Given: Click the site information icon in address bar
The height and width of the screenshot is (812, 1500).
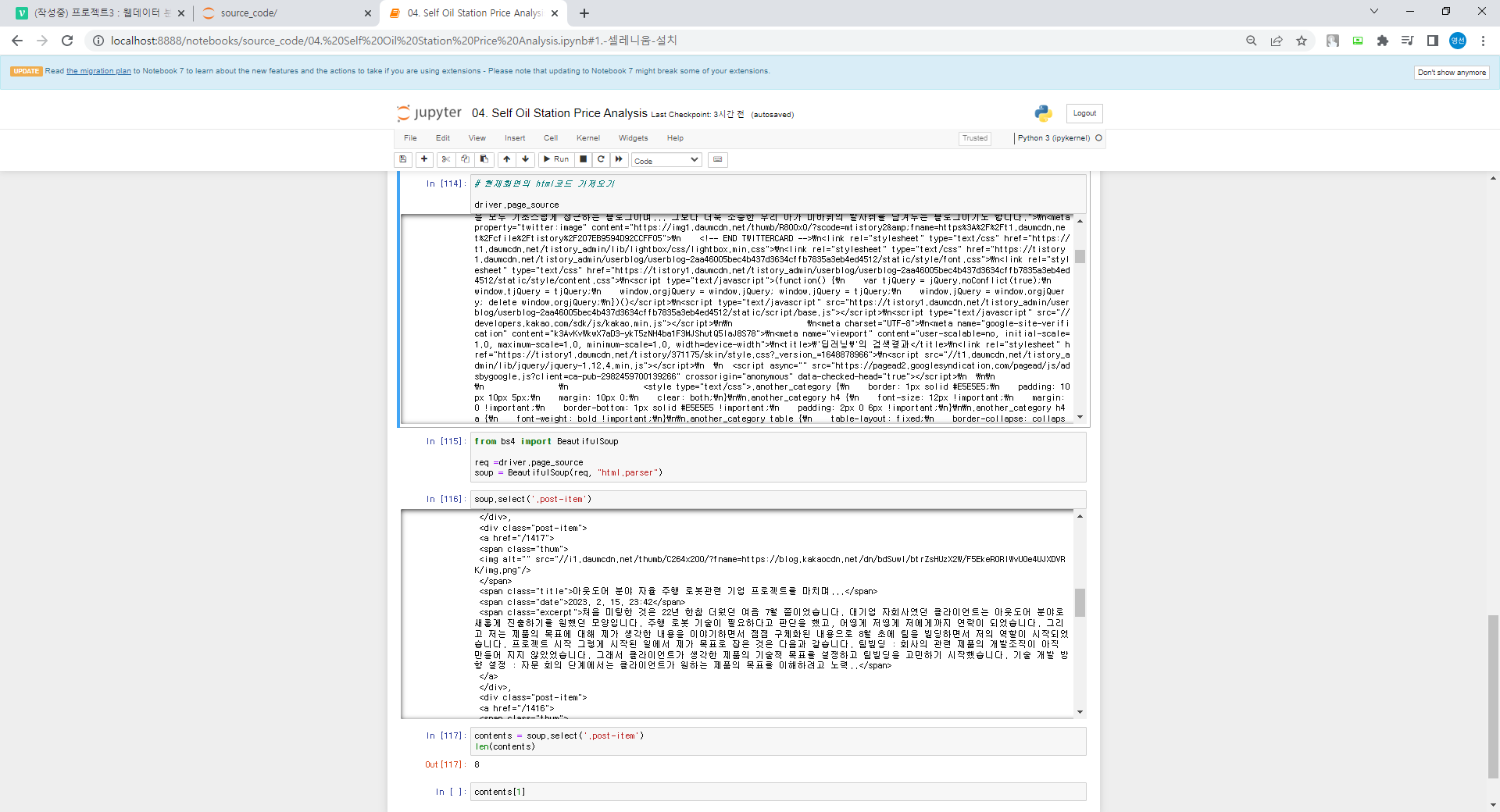Looking at the screenshot, I should (98, 41).
